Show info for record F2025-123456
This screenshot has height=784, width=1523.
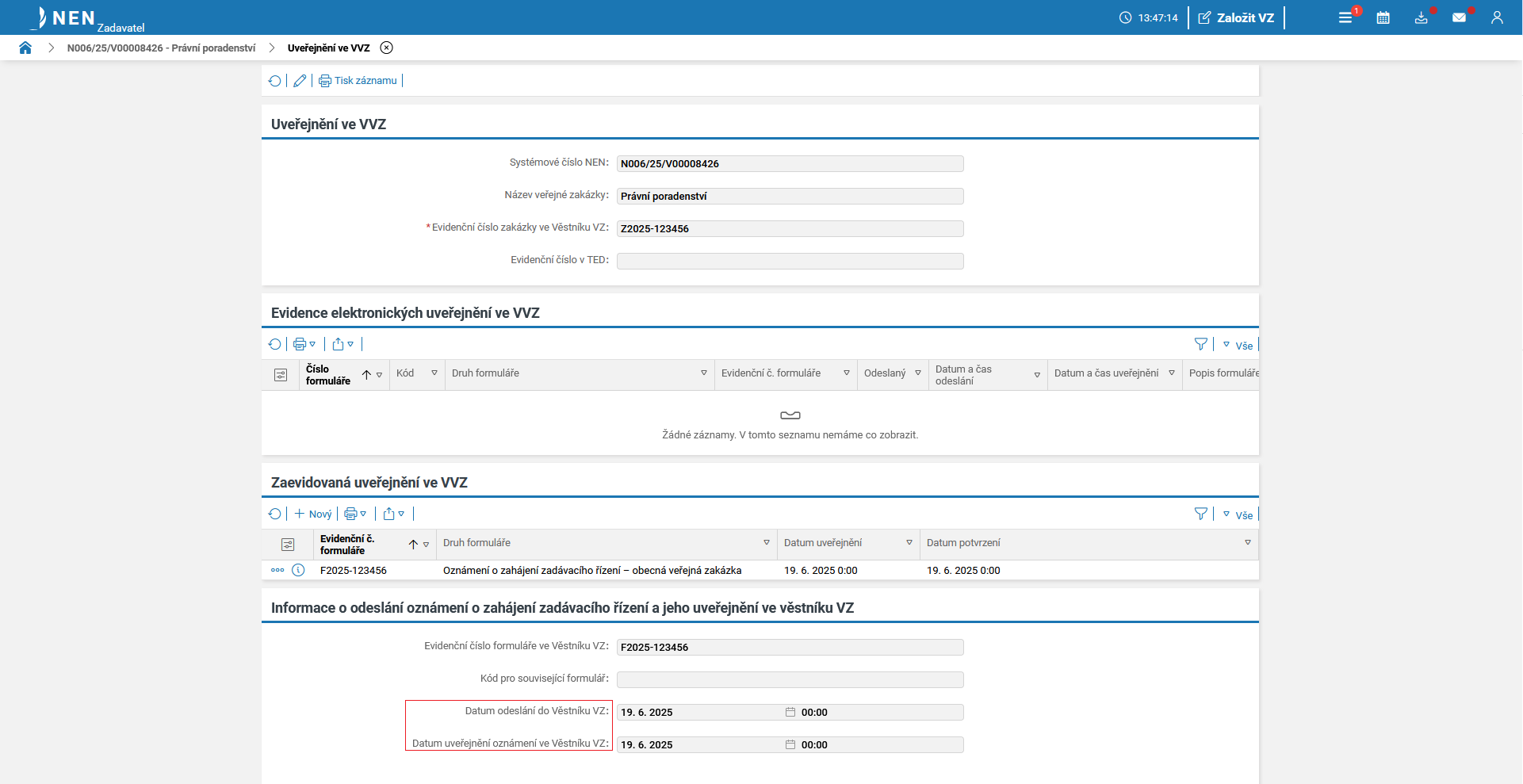(298, 570)
